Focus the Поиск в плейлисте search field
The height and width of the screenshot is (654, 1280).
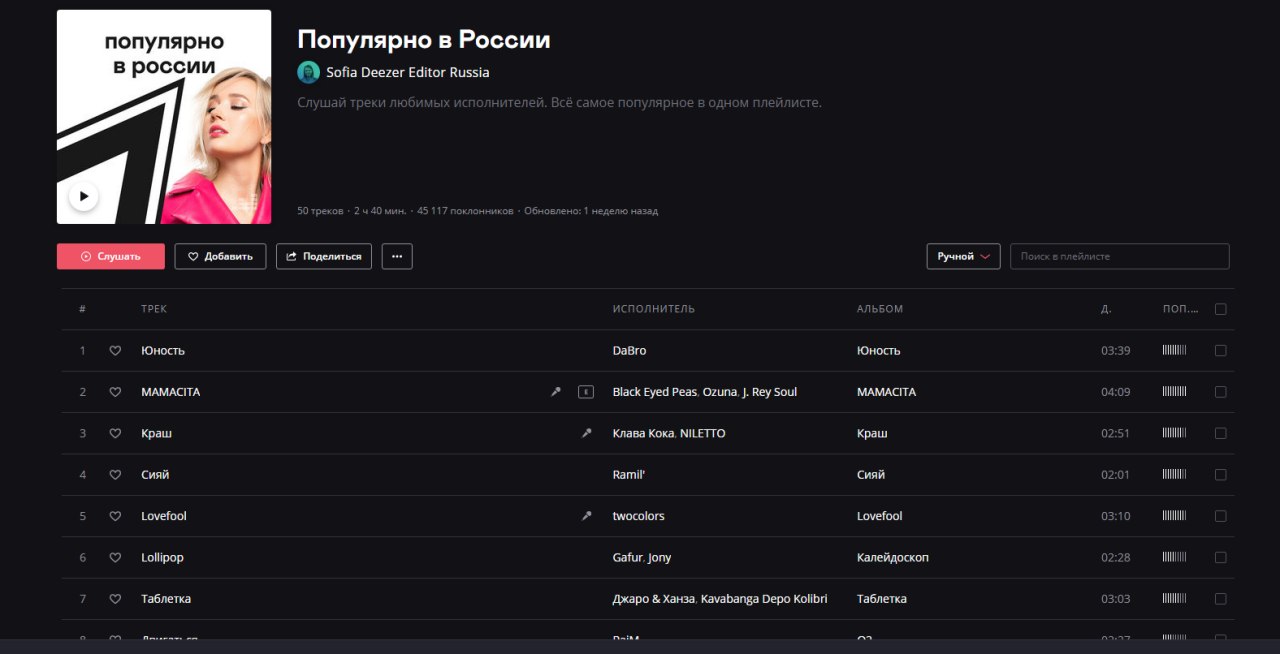coord(1119,257)
